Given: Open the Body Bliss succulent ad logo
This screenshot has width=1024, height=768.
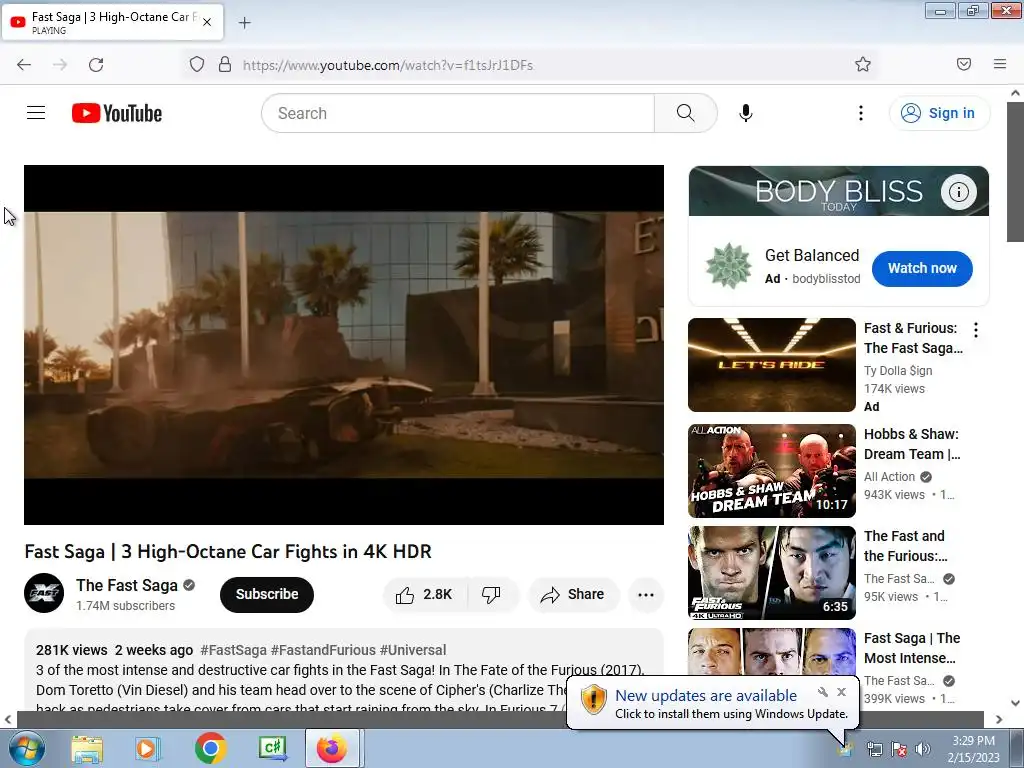Looking at the screenshot, I should [x=728, y=266].
